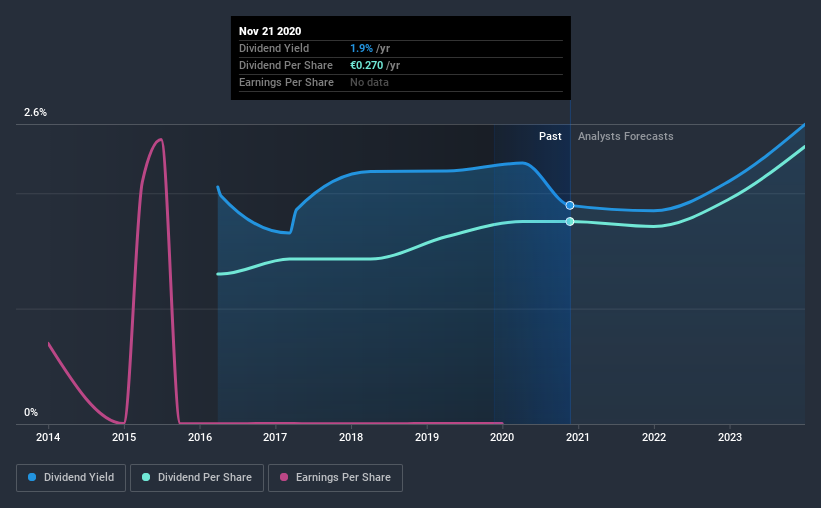Click the 2021 axis label
This screenshot has width=821, height=508.
(578, 437)
